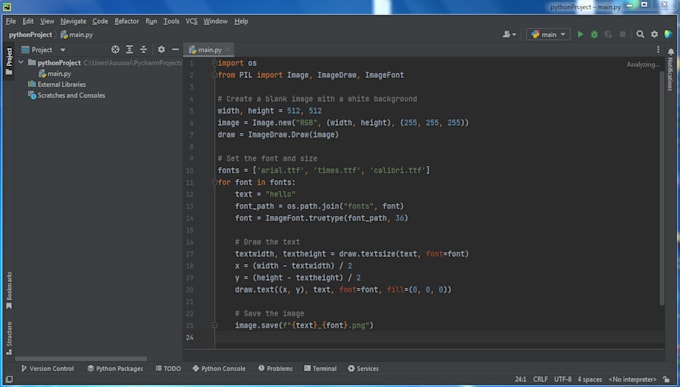Toggle the Structure tool window

(9, 338)
